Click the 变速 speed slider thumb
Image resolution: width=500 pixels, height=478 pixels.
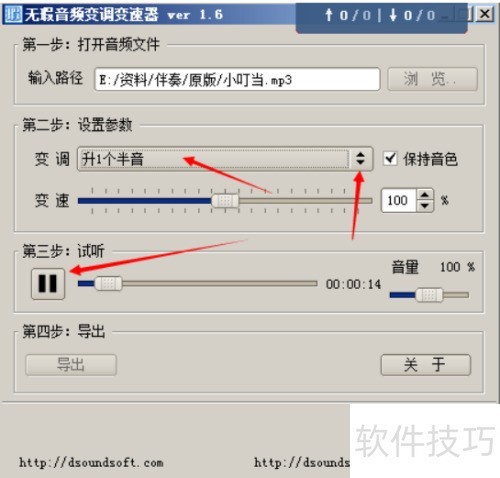click(225, 201)
